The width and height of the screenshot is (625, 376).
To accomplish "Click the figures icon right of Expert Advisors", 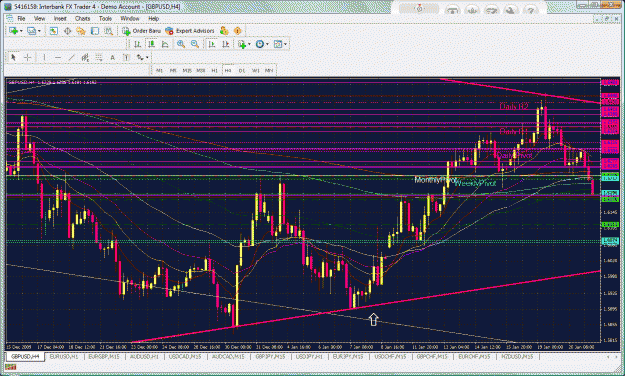I will [x=224, y=31].
